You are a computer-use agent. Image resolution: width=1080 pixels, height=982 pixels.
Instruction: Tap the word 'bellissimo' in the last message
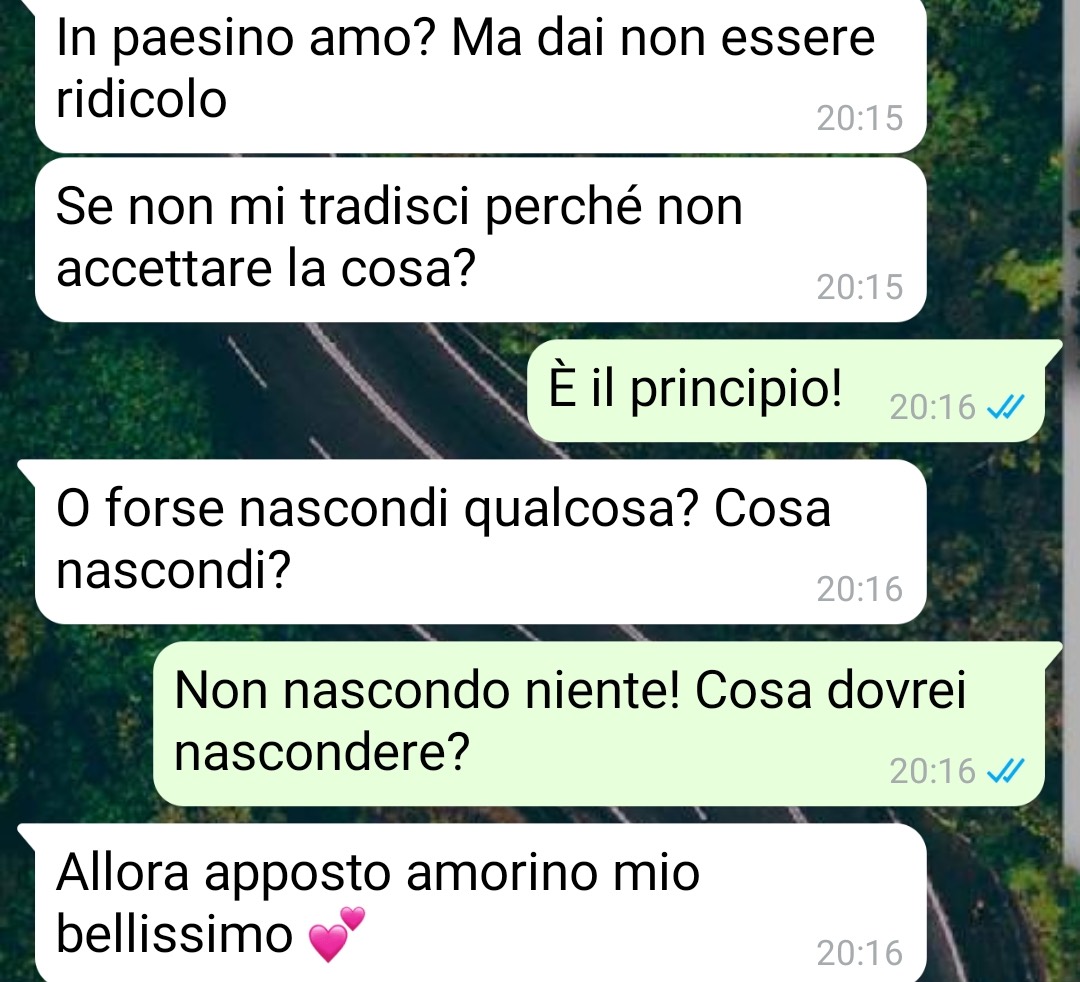coord(174,934)
